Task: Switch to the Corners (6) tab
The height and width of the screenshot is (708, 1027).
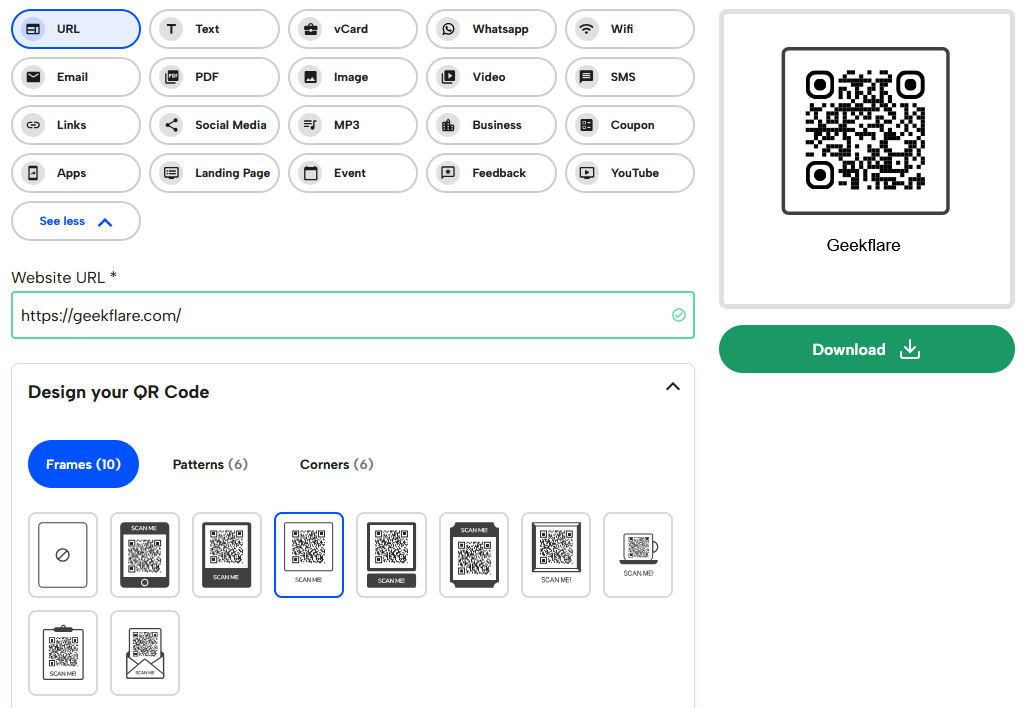Action: 337,464
